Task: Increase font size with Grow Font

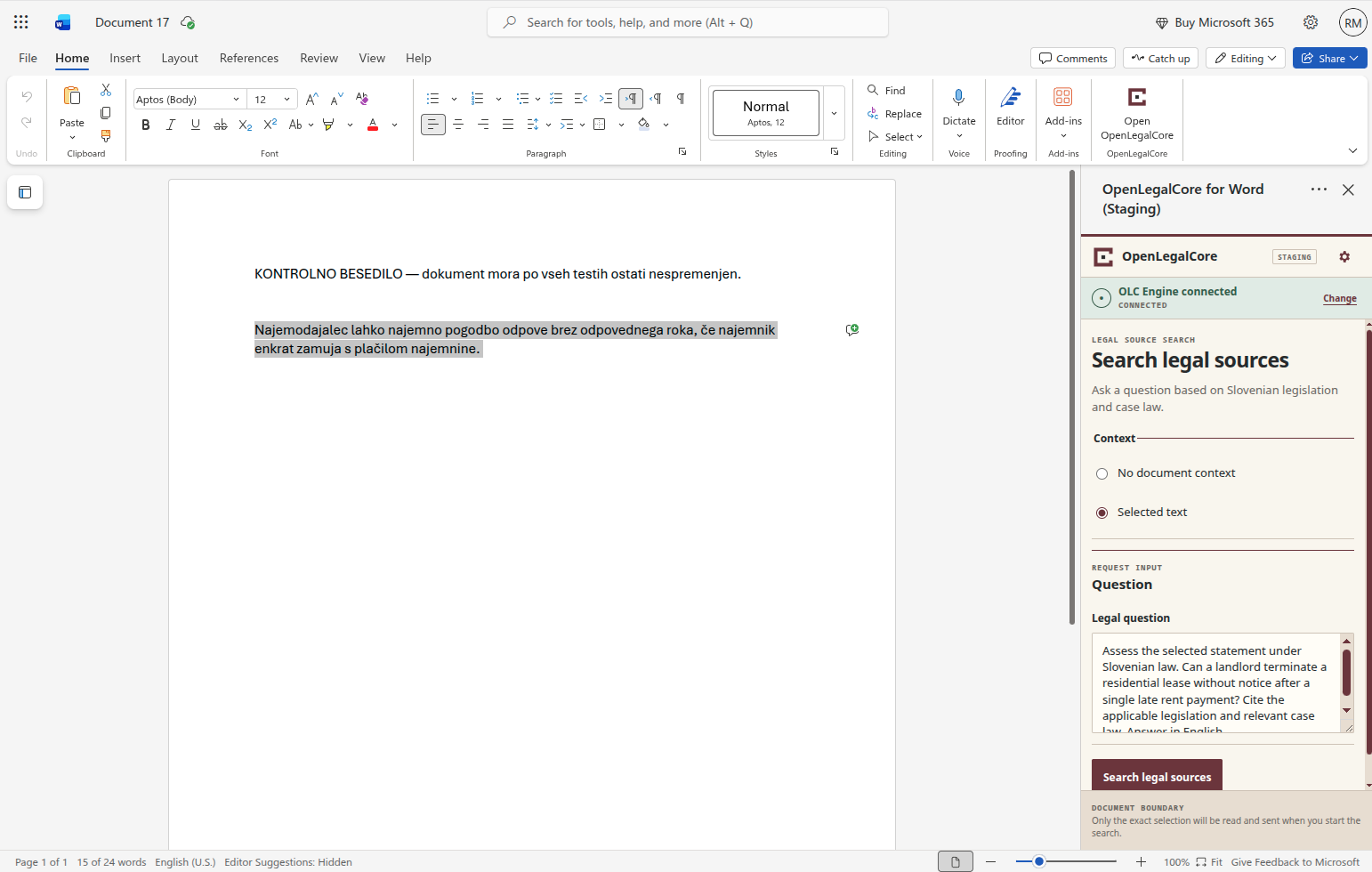Action: pos(311,99)
